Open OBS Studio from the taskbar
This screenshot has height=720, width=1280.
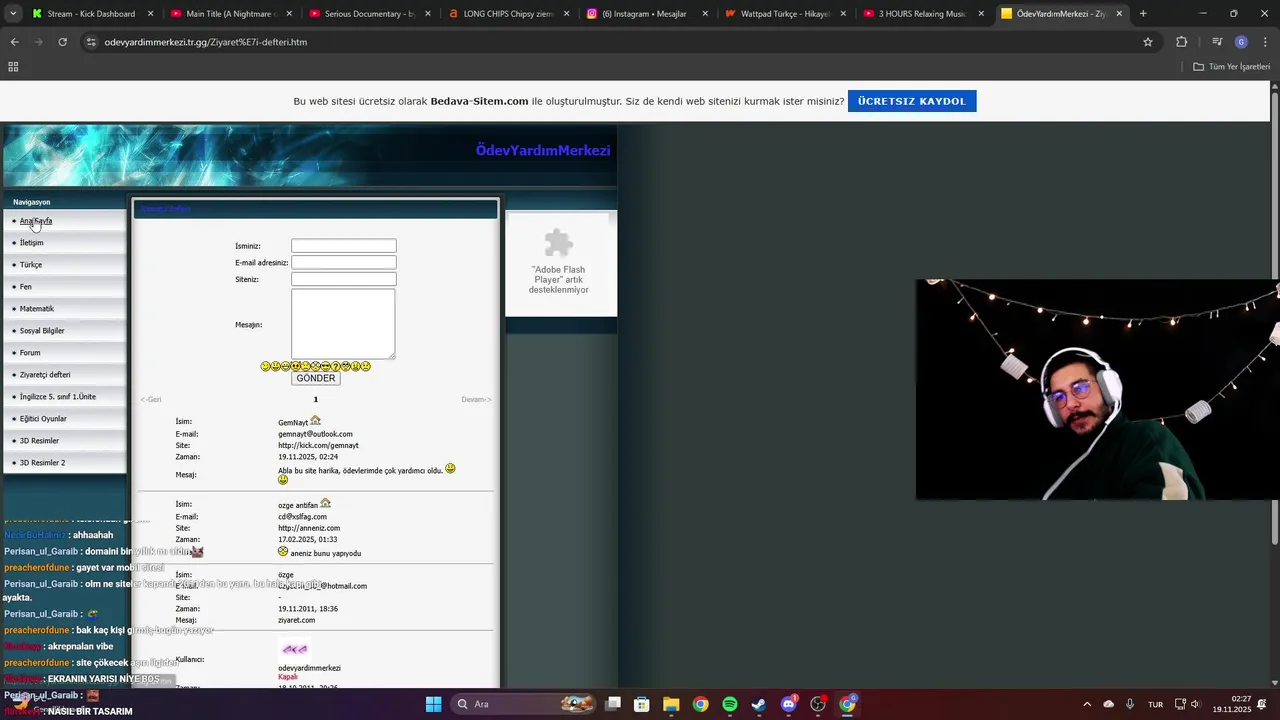[x=818, y=704]
